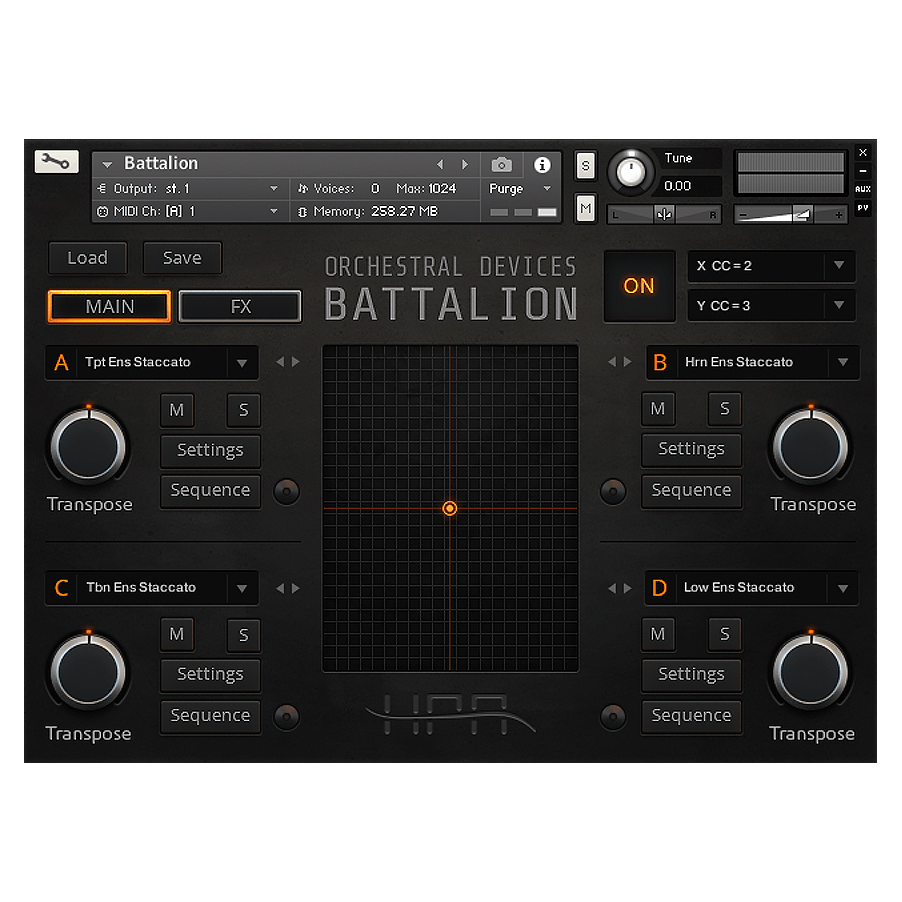Center the pan with the speaker icon
The image size is (902, 902).
tap(663, 213)
